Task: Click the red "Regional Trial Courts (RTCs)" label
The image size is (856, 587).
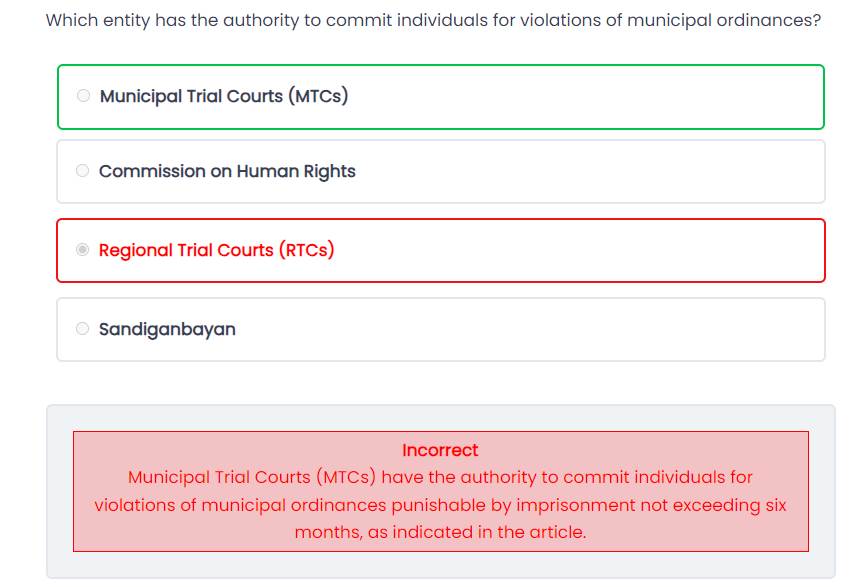Action: tap(216, 250)
